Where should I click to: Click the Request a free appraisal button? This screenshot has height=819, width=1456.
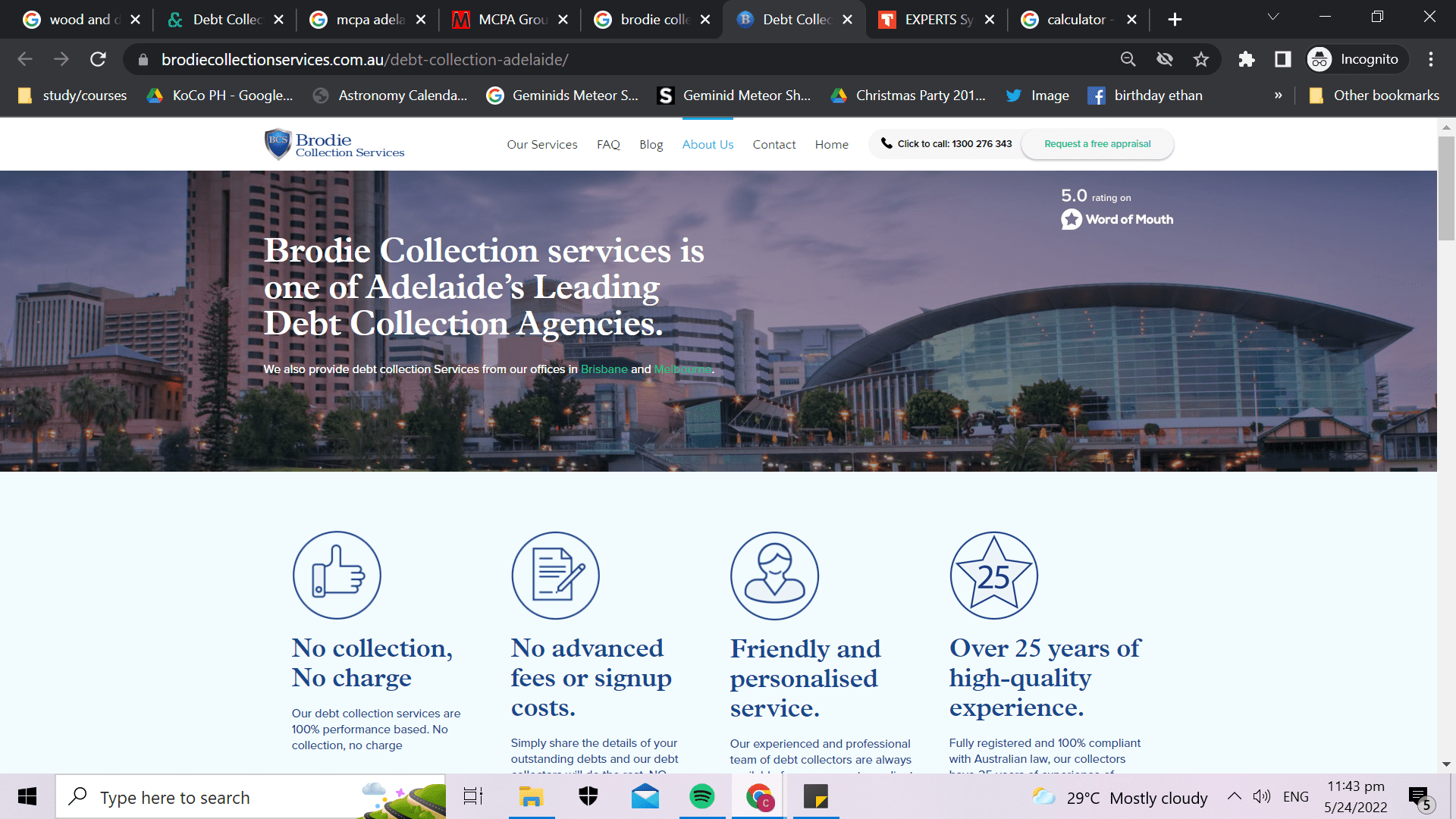tap(1097, 144)
